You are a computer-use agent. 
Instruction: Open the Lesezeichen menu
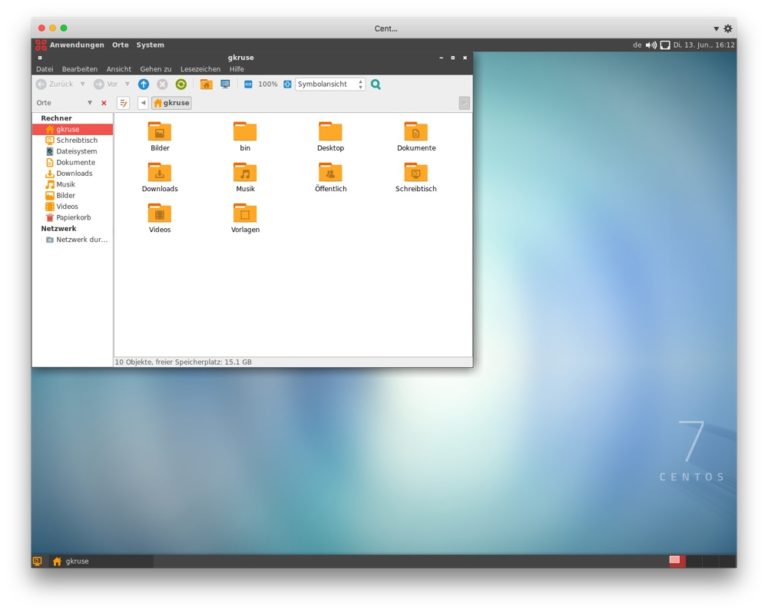tap(200, 69)
